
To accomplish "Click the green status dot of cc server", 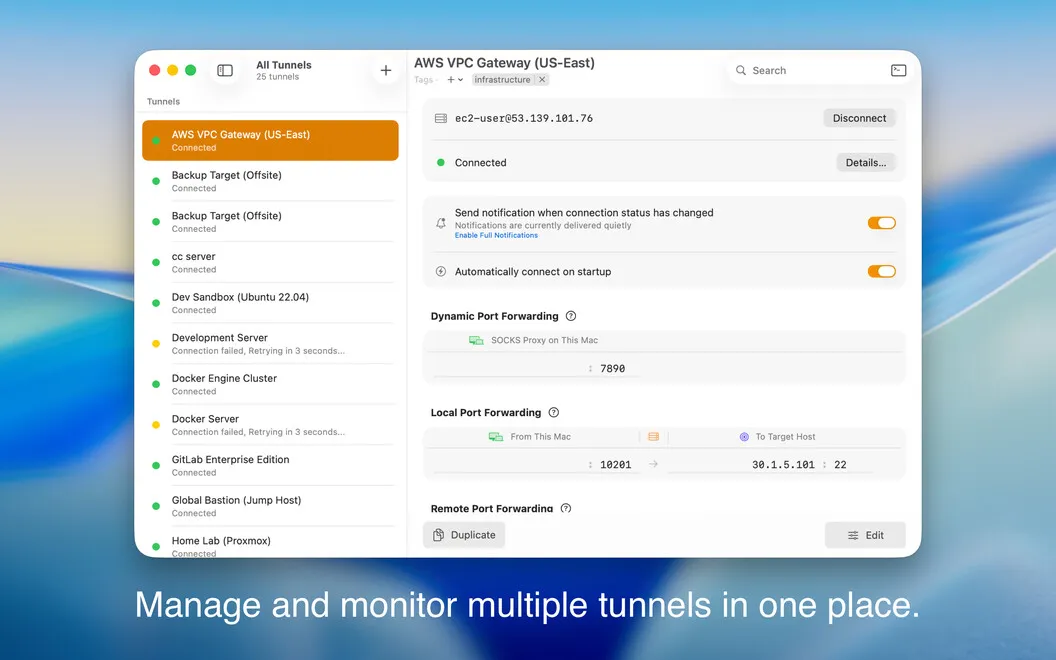I will (156, 262).
